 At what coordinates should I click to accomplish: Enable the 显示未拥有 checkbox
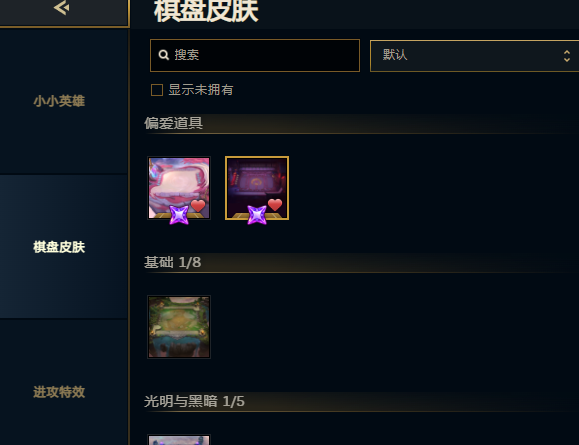pyautogui.click(x=157, y=90)
